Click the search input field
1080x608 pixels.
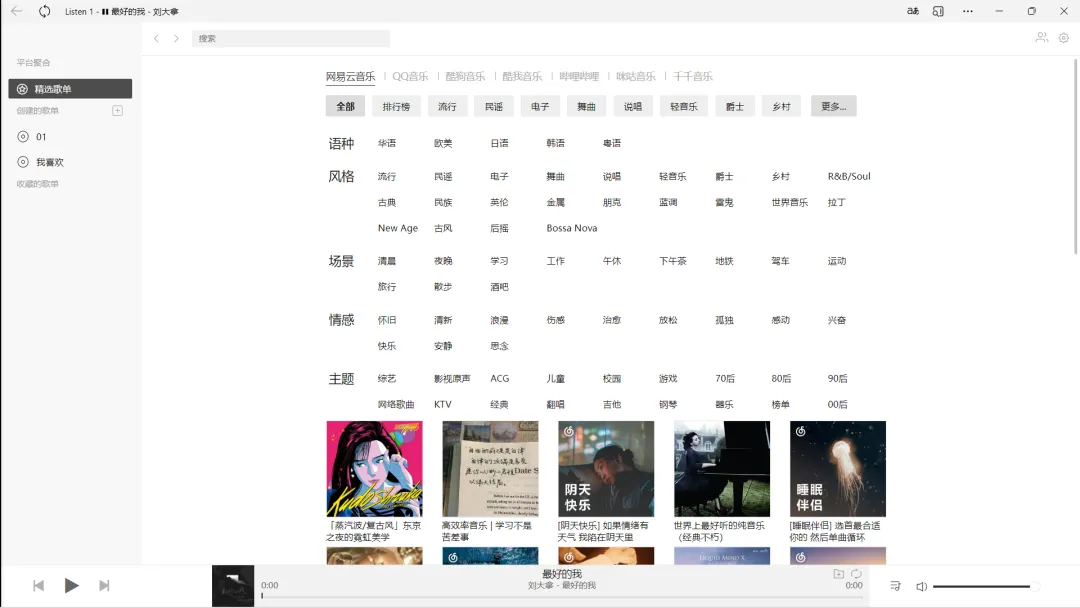(291, 39)
